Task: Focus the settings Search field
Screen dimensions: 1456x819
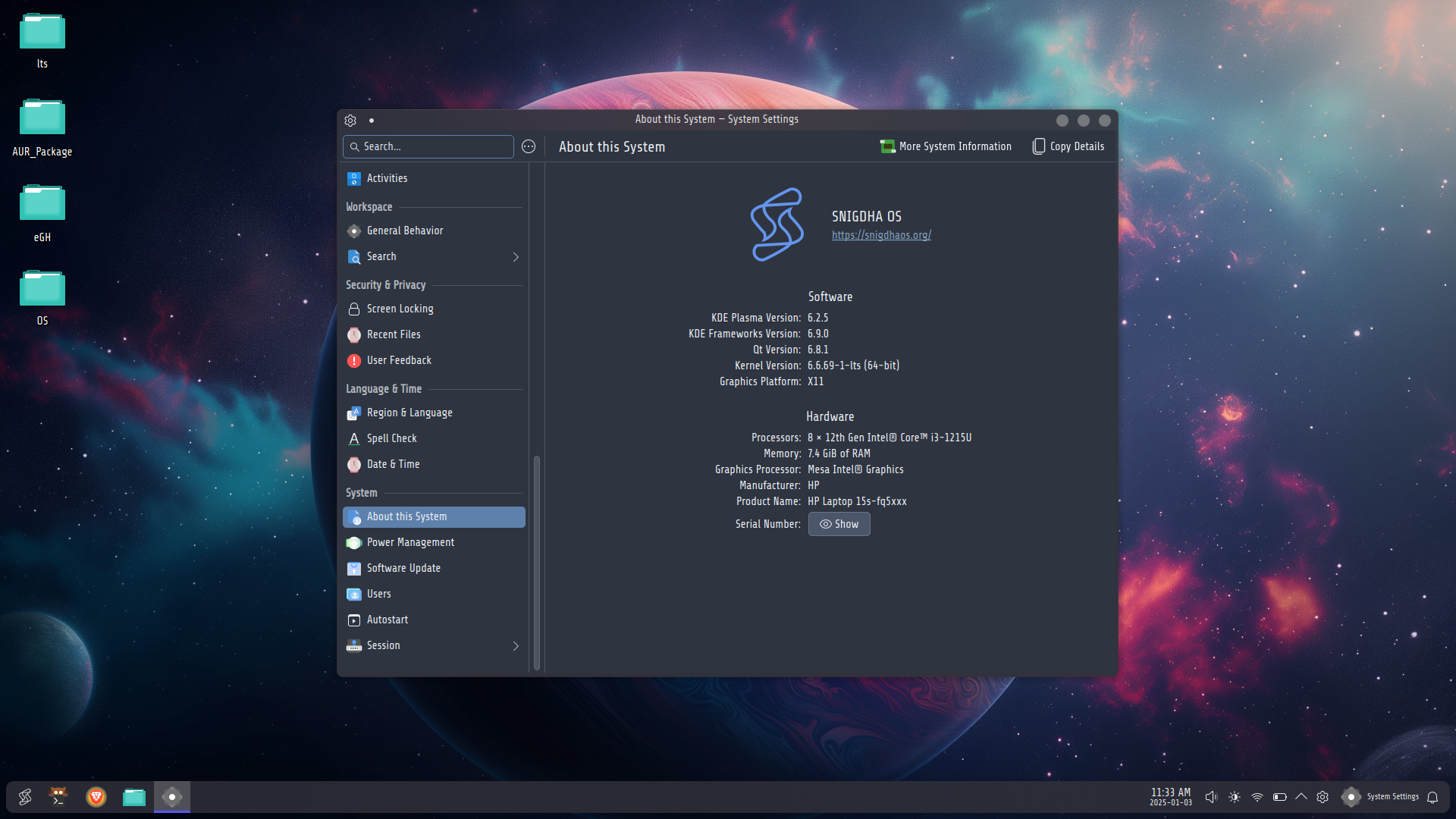Action: [428, 146]
